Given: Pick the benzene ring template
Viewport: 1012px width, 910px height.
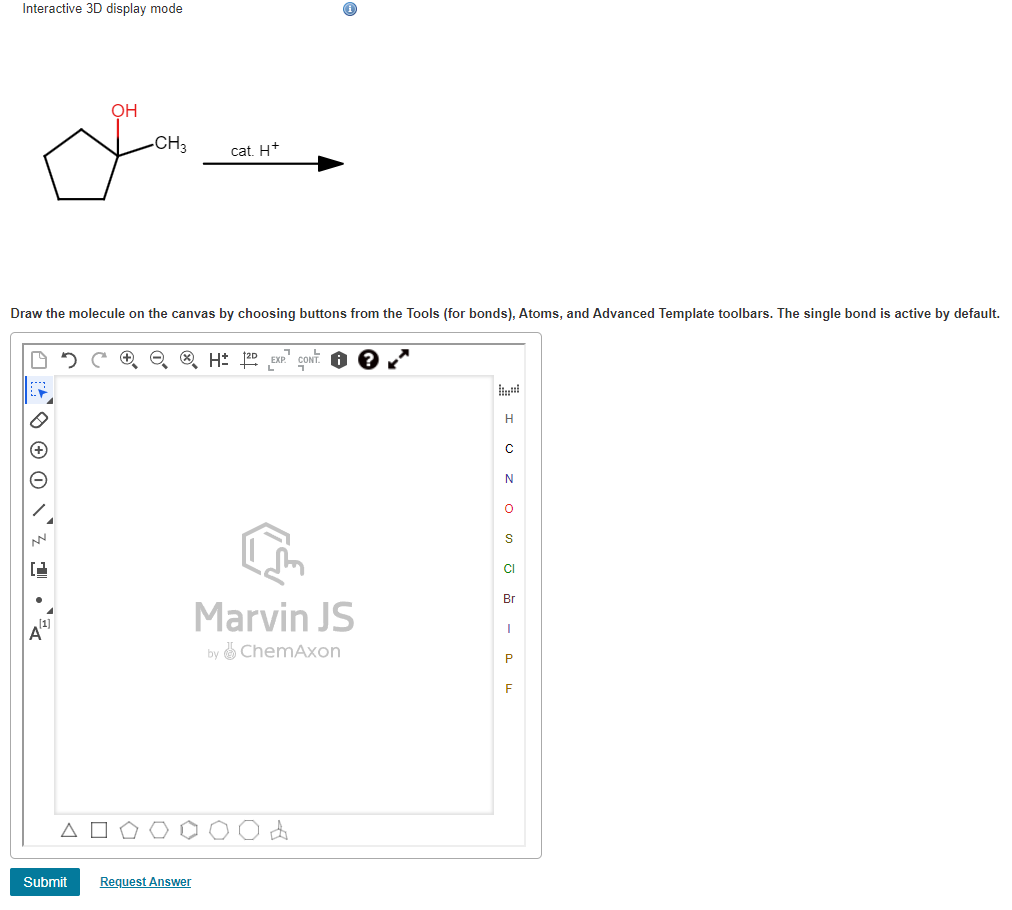Looking at the screenshot, I should pos(189,830).
